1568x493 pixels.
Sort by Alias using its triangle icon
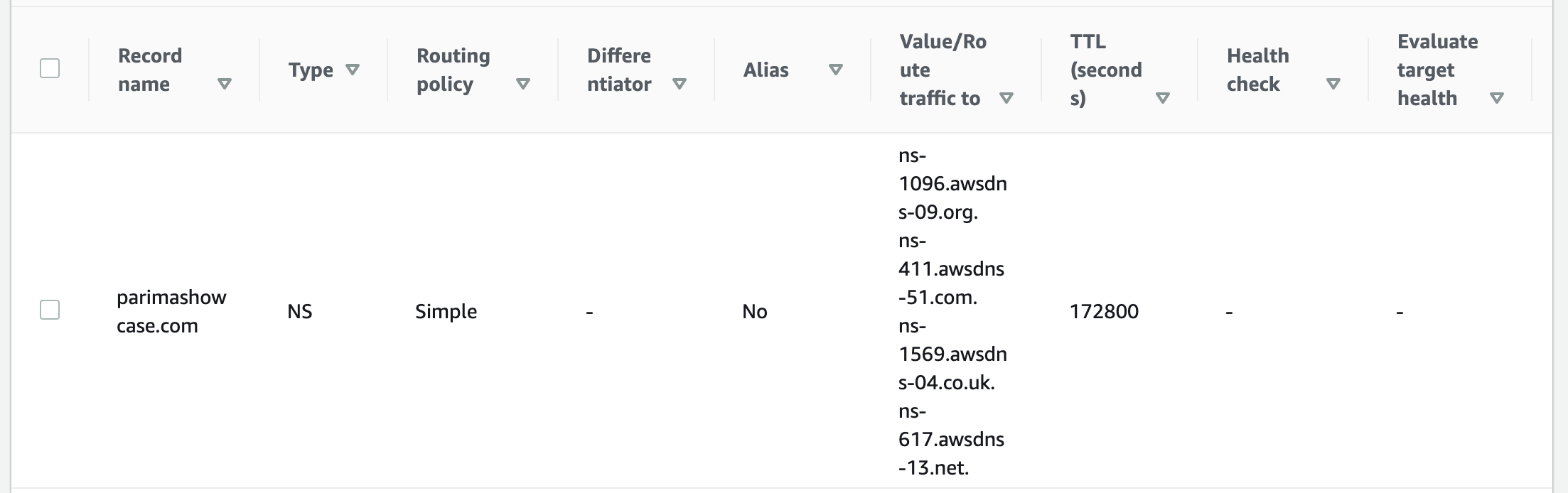tap(836, 70)
